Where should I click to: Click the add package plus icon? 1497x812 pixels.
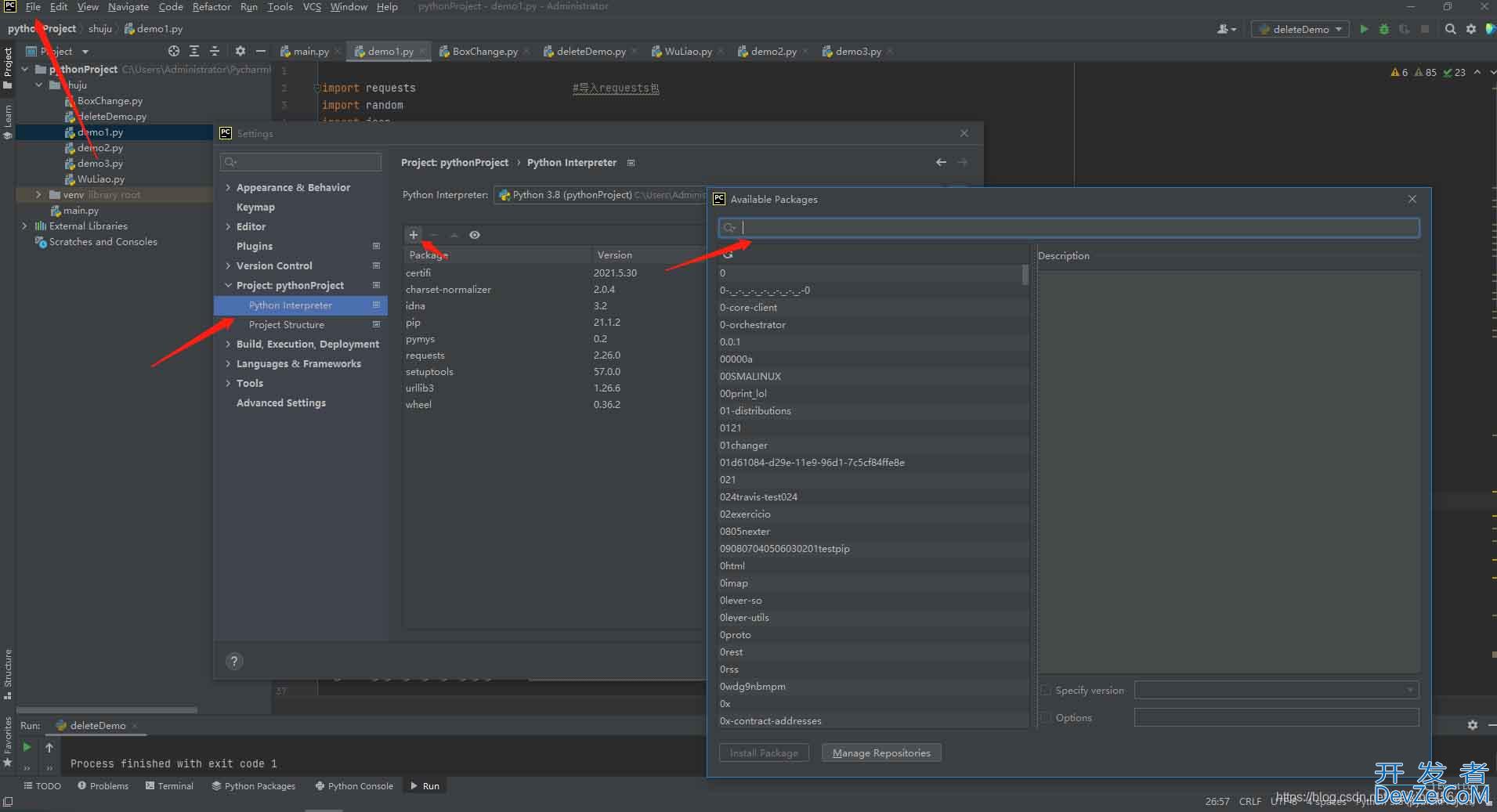[414, 234]
